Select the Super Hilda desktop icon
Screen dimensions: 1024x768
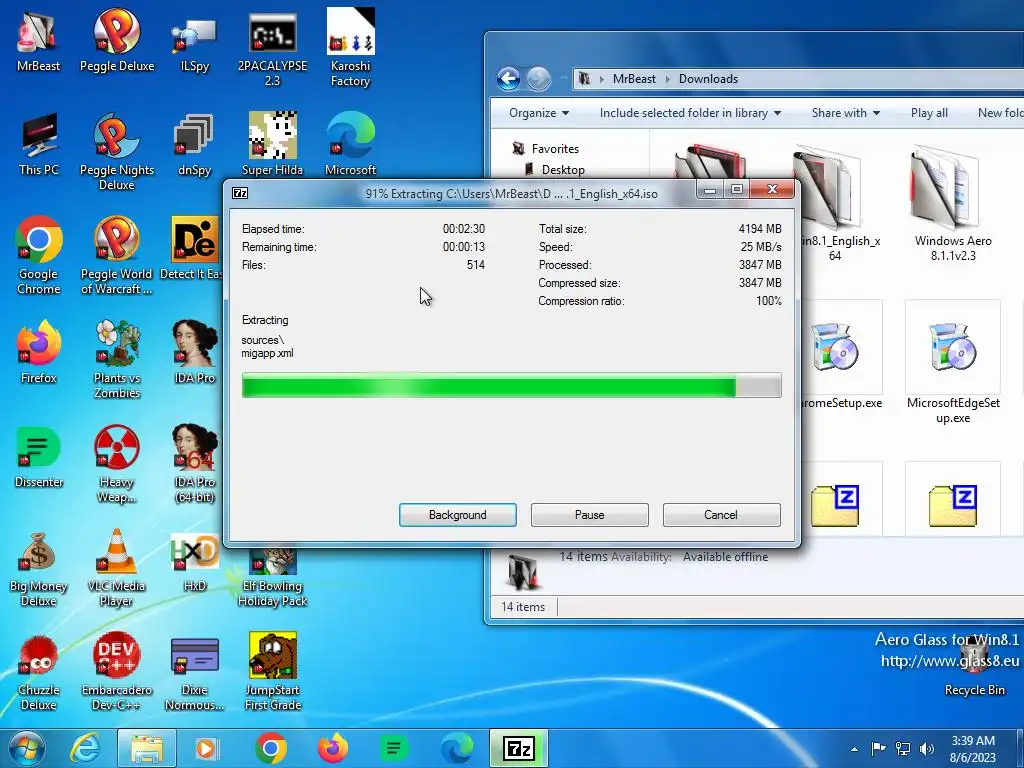(x=272, y=144)
